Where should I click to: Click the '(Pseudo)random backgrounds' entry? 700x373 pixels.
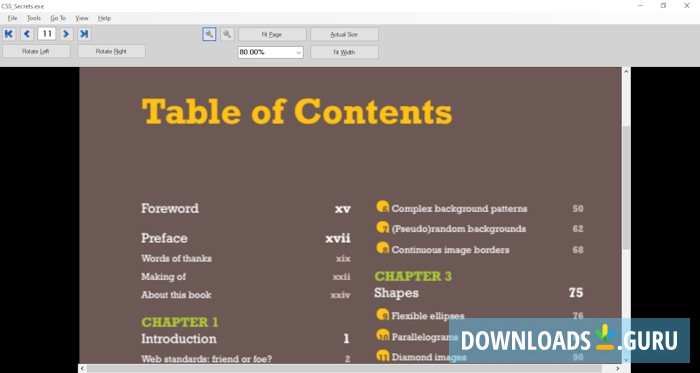[x=458, y=229]
